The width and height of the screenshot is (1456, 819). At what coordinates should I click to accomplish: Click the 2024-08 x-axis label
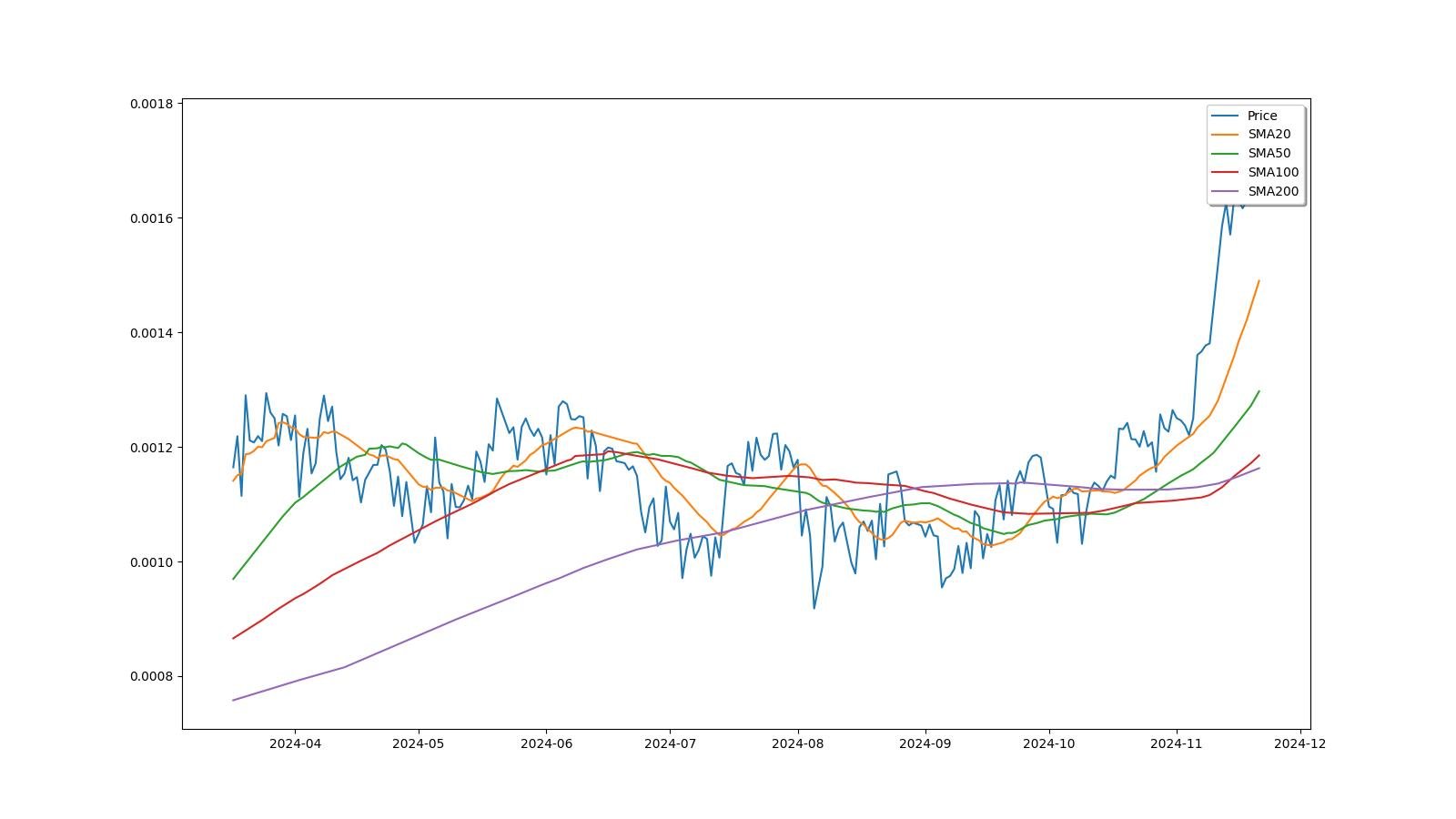[x=798, y=743]
